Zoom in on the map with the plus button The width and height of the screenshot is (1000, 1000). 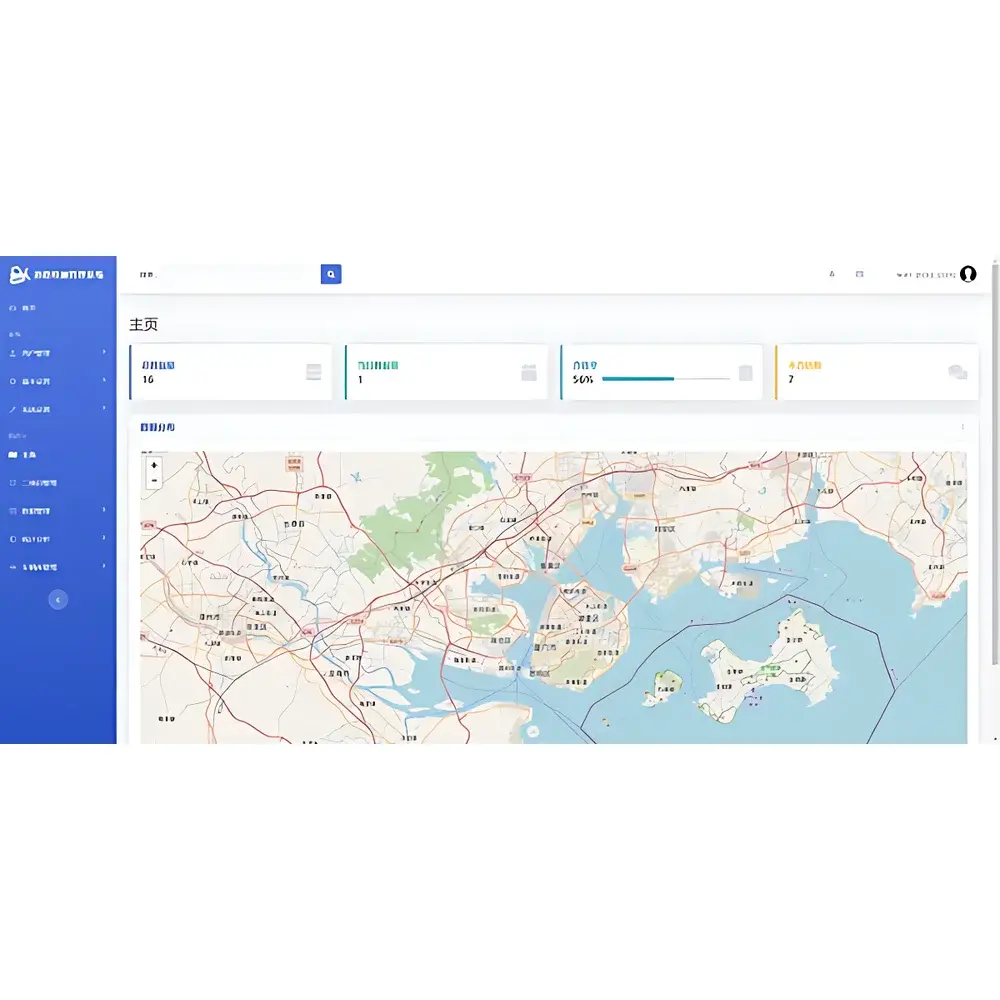pos(153,465)
